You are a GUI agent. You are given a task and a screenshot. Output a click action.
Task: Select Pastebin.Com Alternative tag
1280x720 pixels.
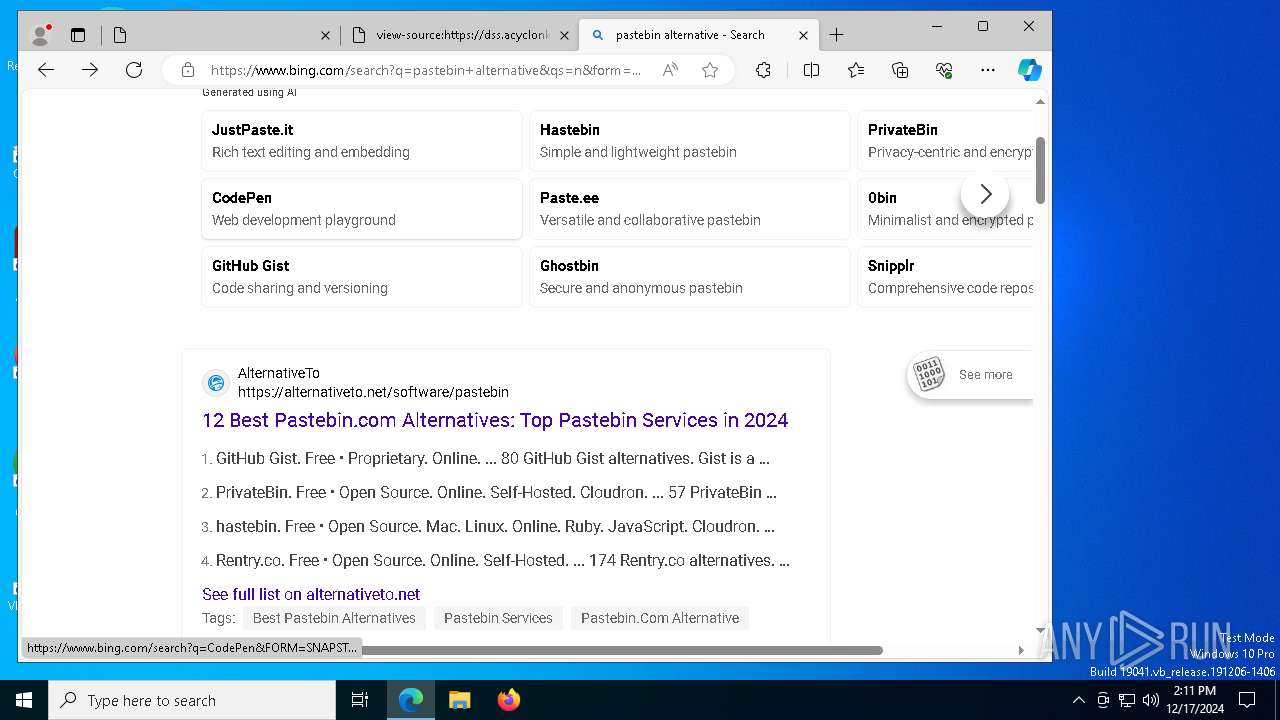click(660, 618)
